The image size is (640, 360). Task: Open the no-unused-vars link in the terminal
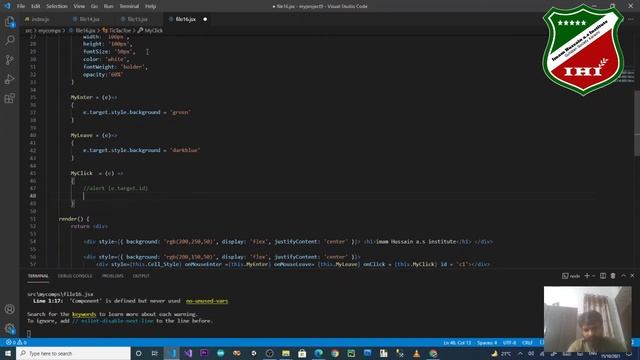point(207,301)
